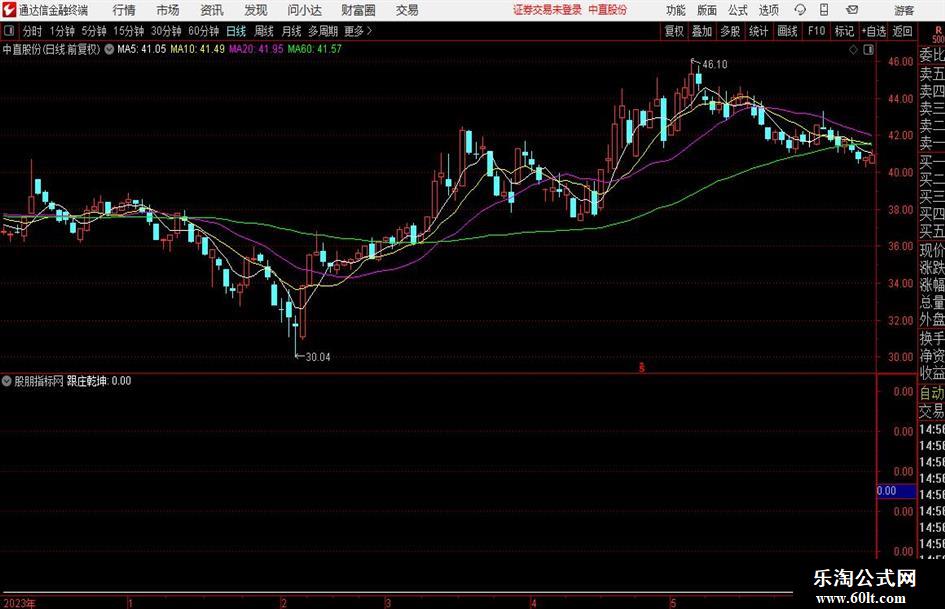Click the blue 0.00 value box on the scale
The height and width of the screenshot is (609, 945).
(x=896, y=491)
